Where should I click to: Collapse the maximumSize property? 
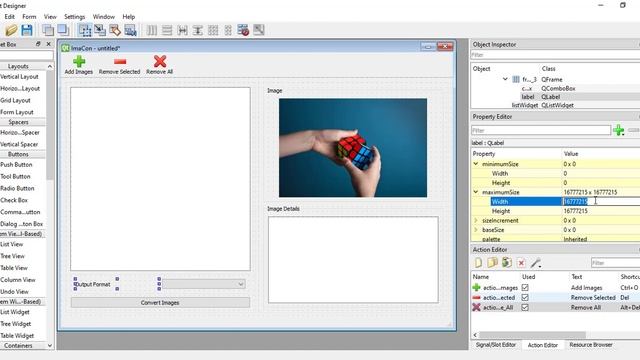click(x=476, y=192)
